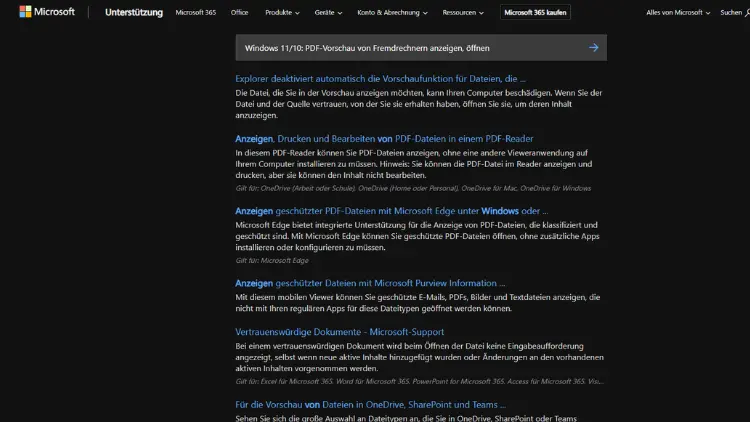Open 'Anzeigen geschützter PDF-Dateien mit Microsoft Edge' result
This screenshot has width=750, height=422.
391,211
